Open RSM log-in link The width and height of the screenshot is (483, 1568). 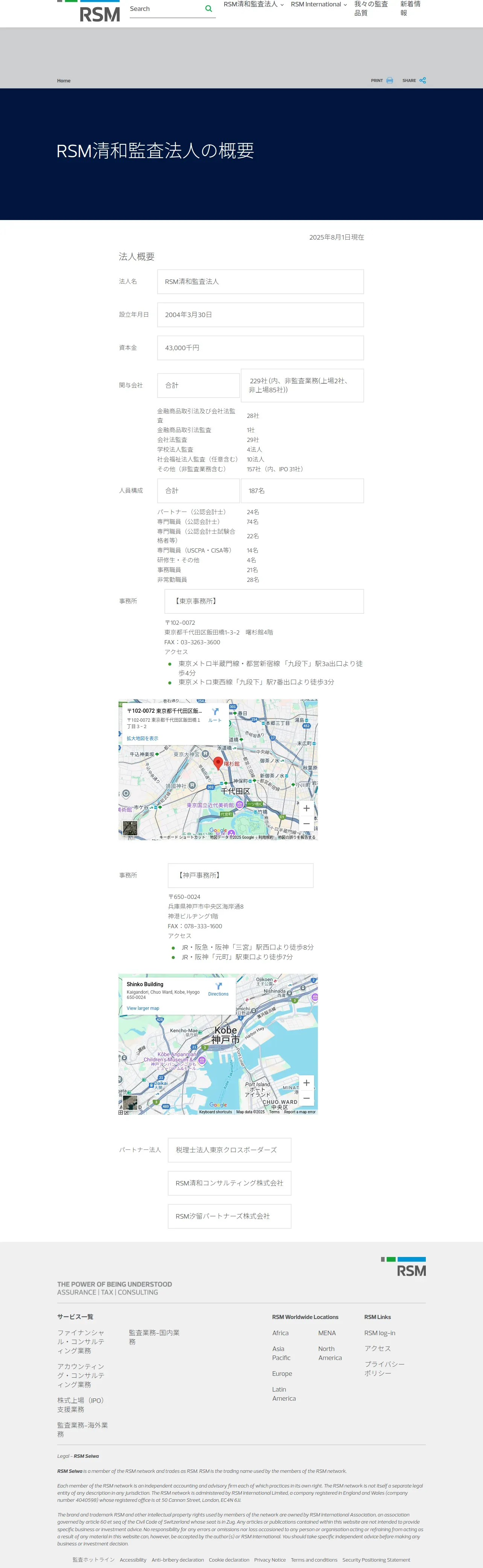(380, 1333)
